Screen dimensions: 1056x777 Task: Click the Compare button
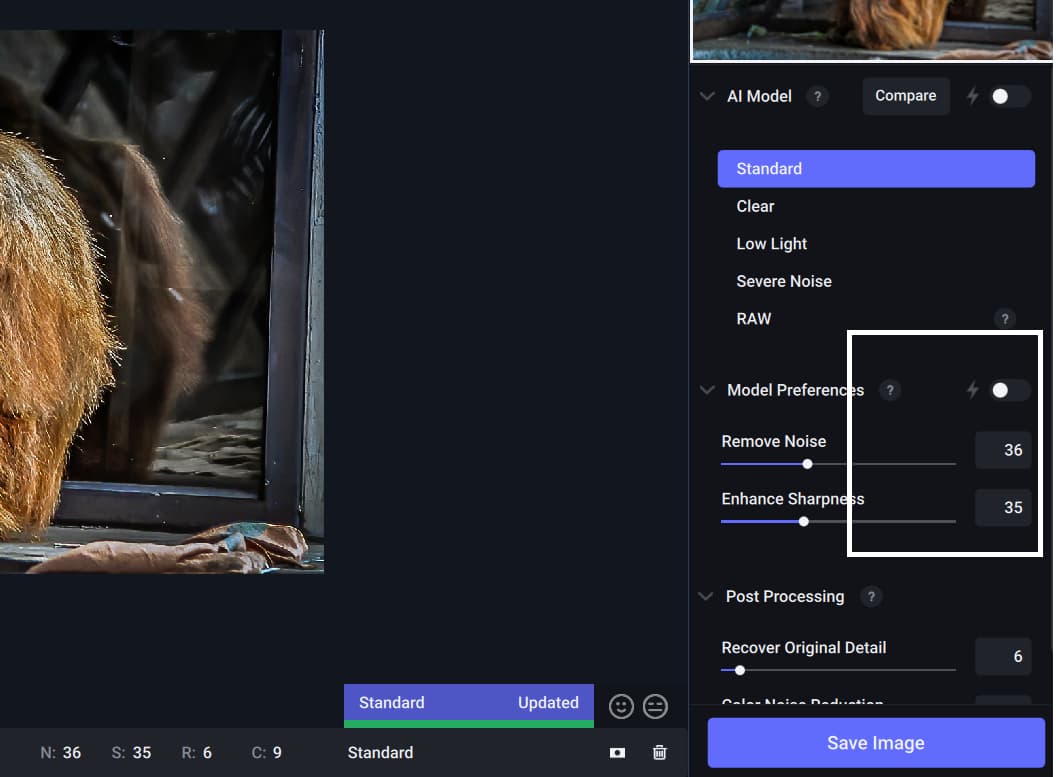click(905, 96)
